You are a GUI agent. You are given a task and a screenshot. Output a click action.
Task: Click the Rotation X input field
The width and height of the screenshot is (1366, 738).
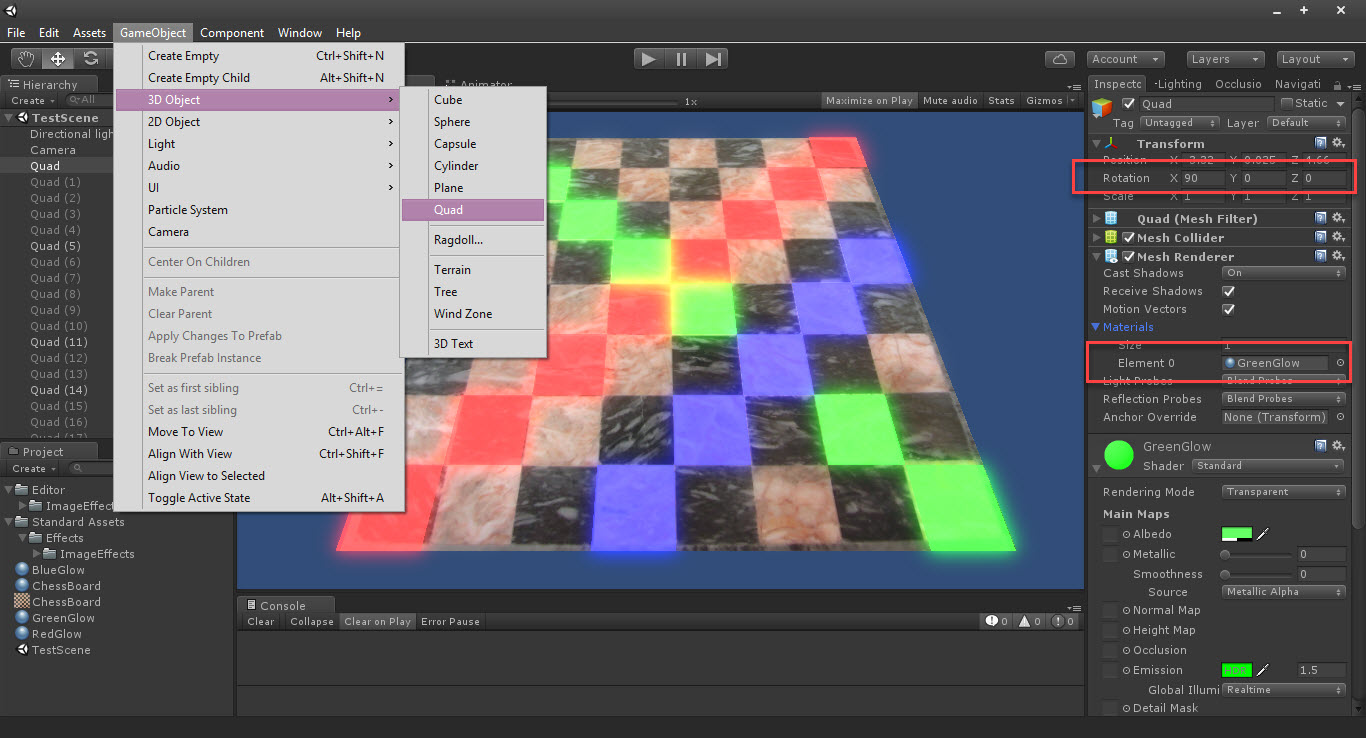(1201, 178)
